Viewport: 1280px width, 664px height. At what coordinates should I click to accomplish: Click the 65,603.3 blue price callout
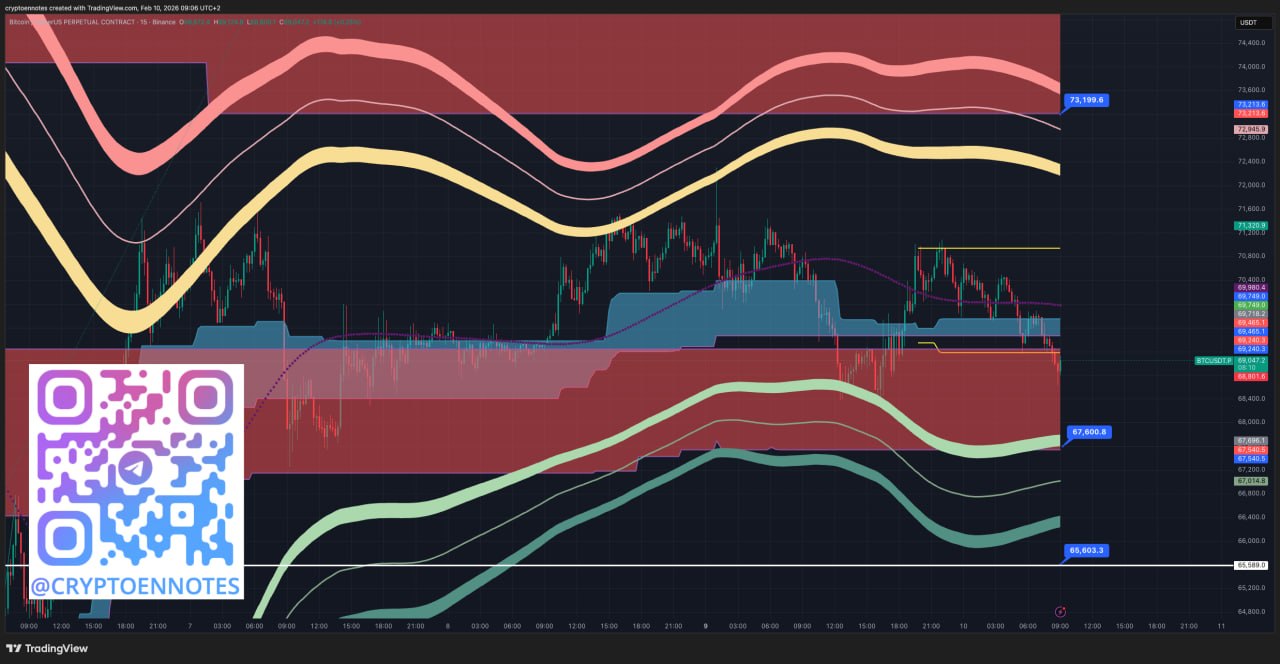click(x=1089, y=550)
